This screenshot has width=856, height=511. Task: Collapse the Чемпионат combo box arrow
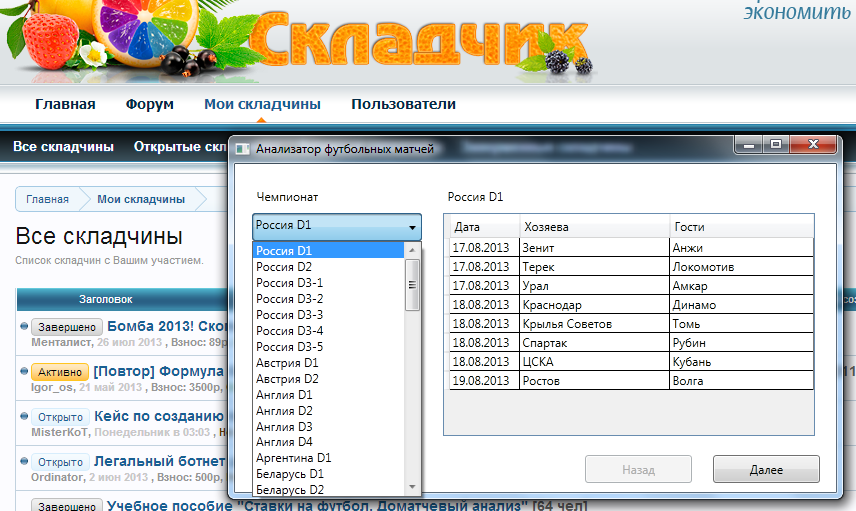point(412,227)
